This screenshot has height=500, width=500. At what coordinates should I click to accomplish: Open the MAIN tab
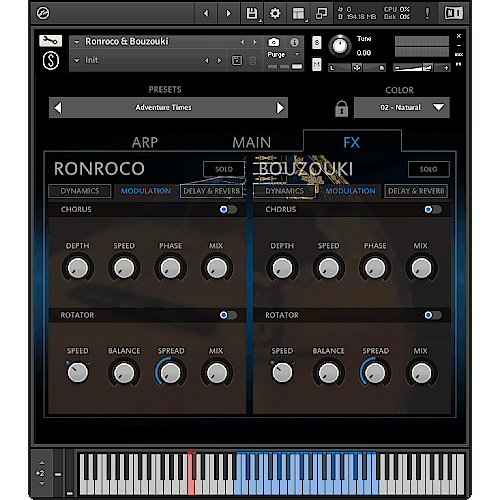point(252,143)
